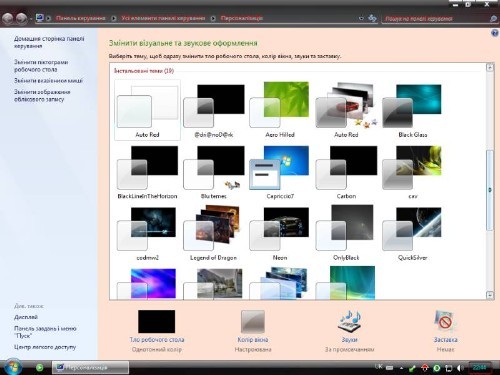This screenshot has height=375, width=500.
Task: Click the theme list scroll down arrow
Action: coord(490,295)
